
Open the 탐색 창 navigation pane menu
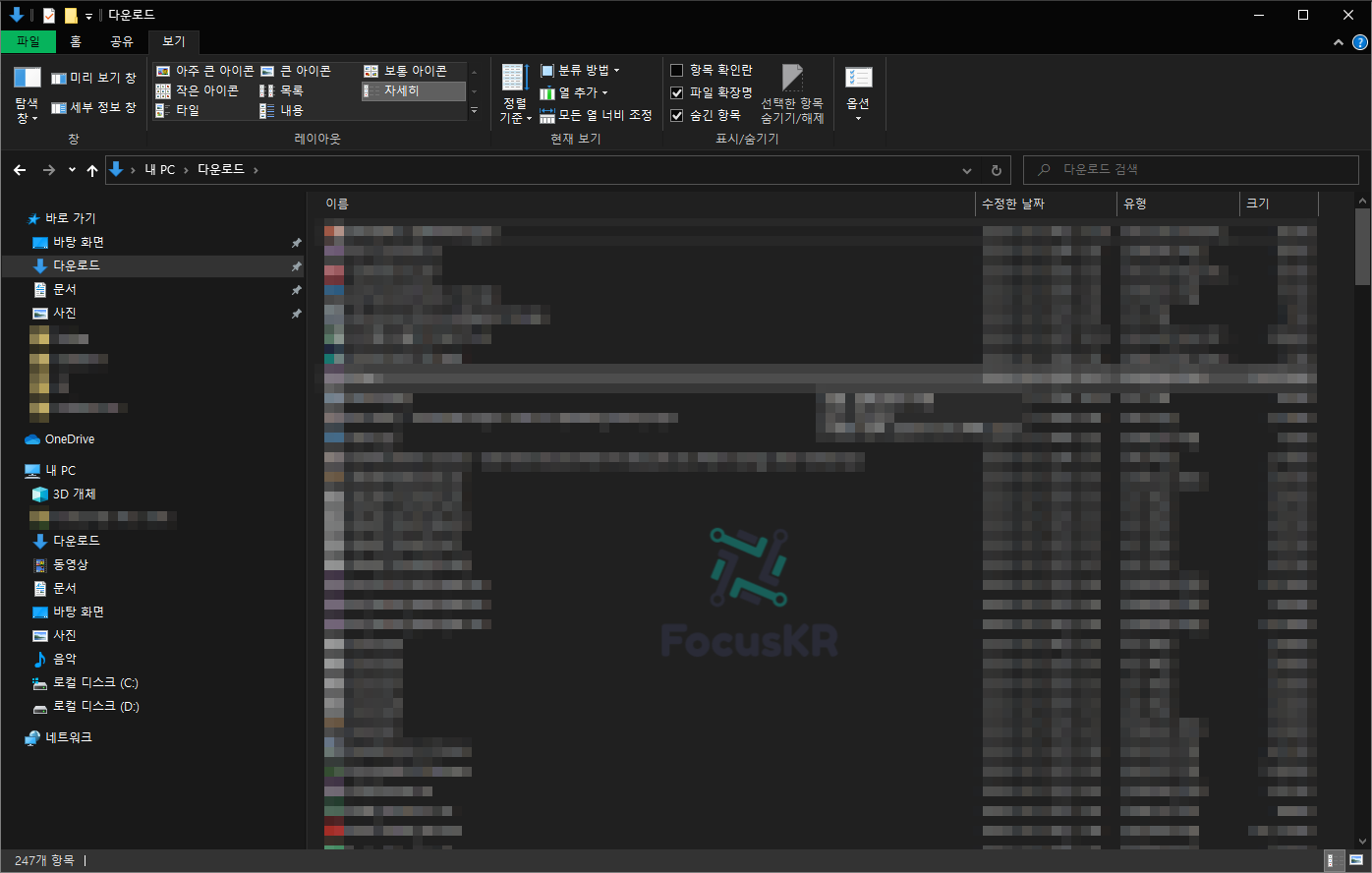pyautogui.click(x=27, y=95)
